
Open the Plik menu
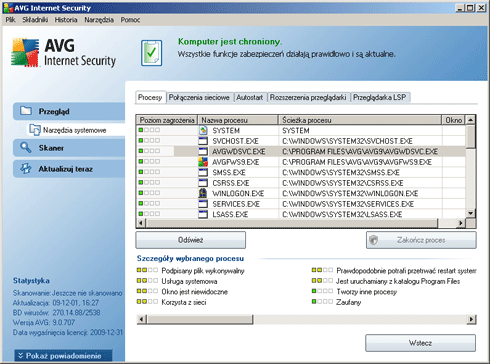(10, 20)
